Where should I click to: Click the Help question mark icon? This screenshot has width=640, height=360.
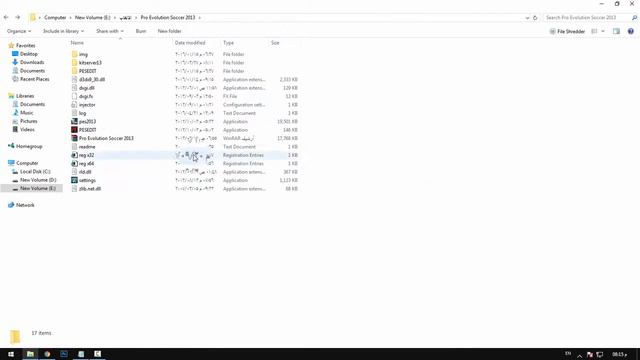coord(631,31)
